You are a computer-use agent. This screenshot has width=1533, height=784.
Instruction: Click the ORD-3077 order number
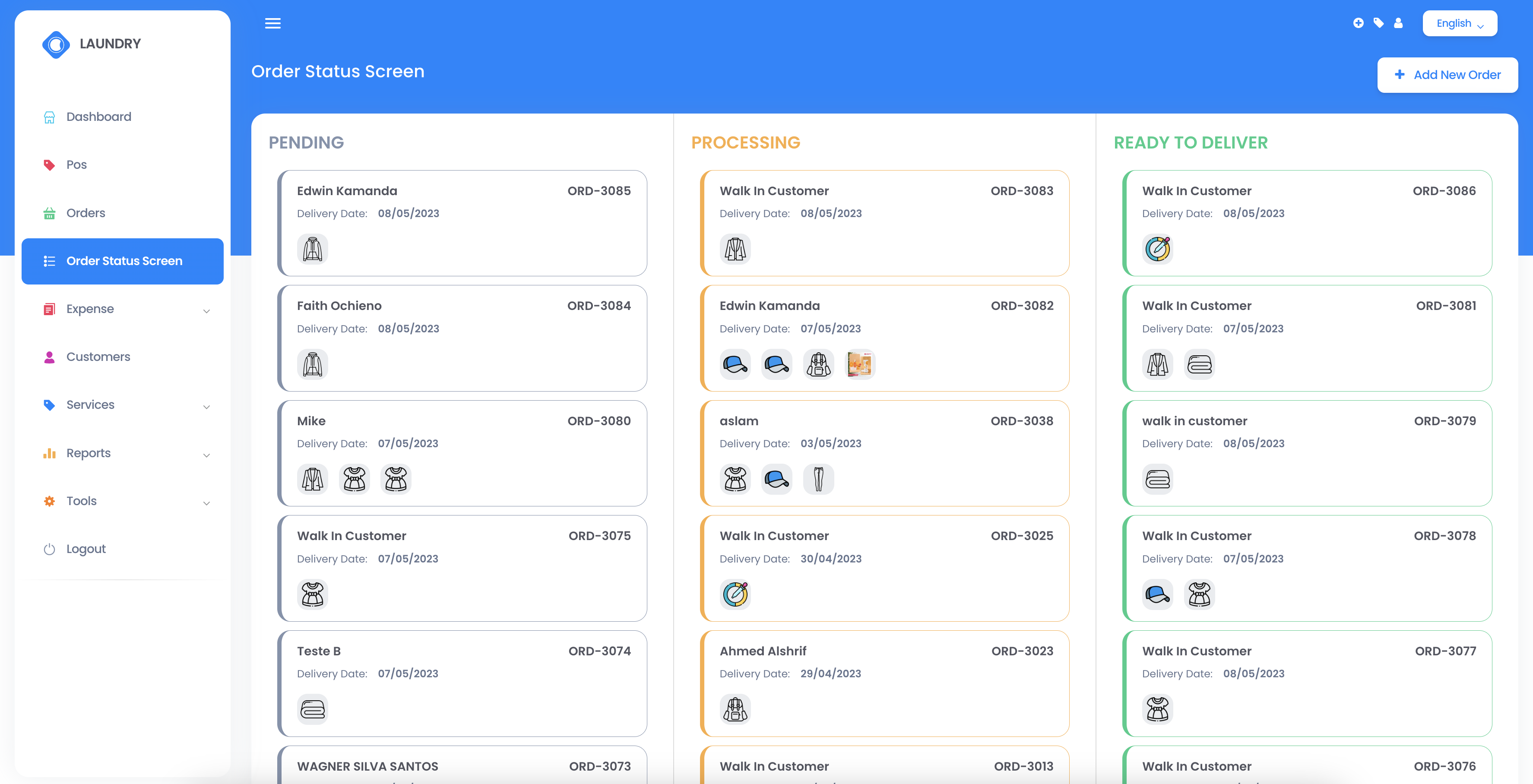1445,651
